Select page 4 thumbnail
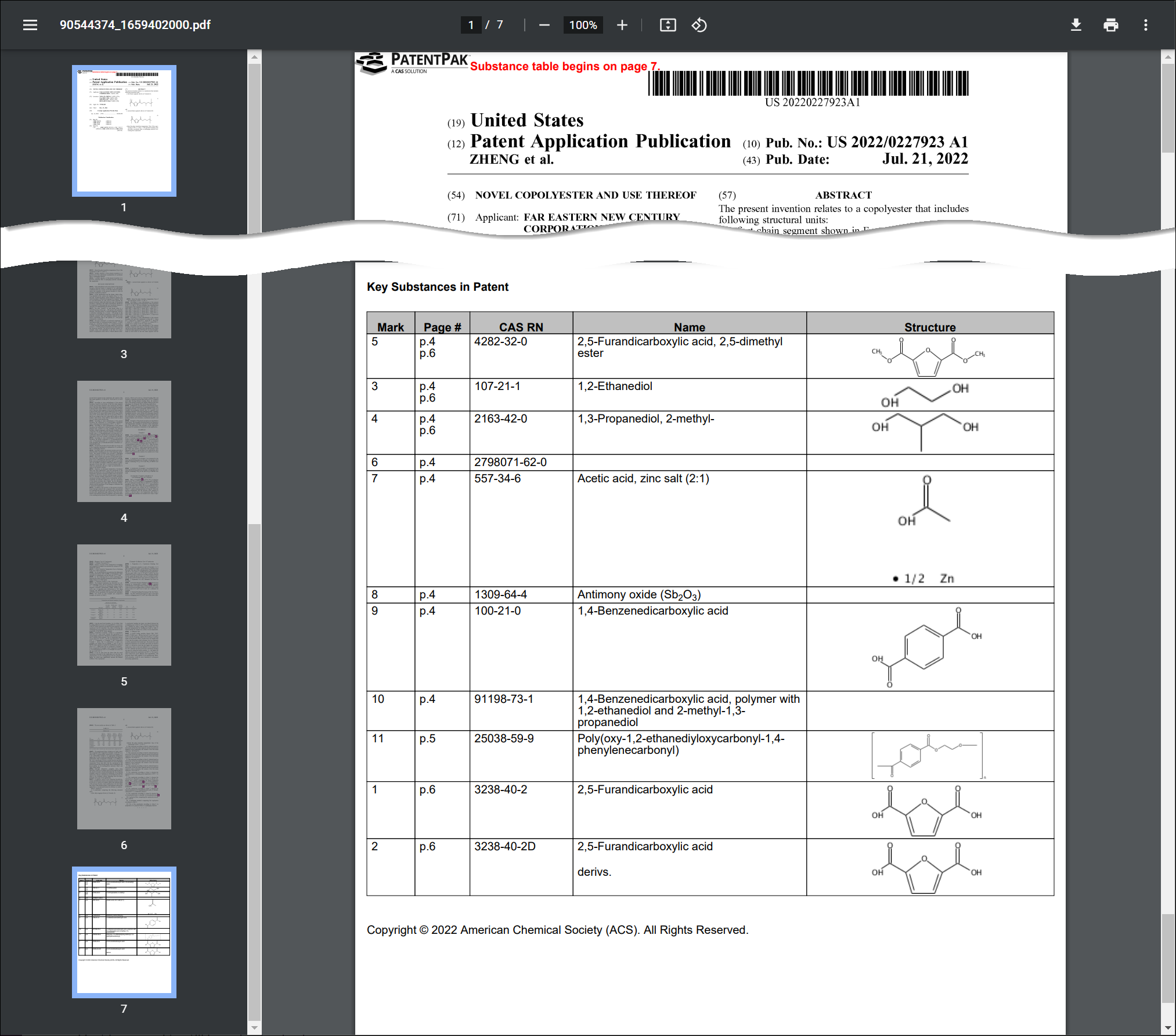1176x1036 pixels. [x=124, y=441]
